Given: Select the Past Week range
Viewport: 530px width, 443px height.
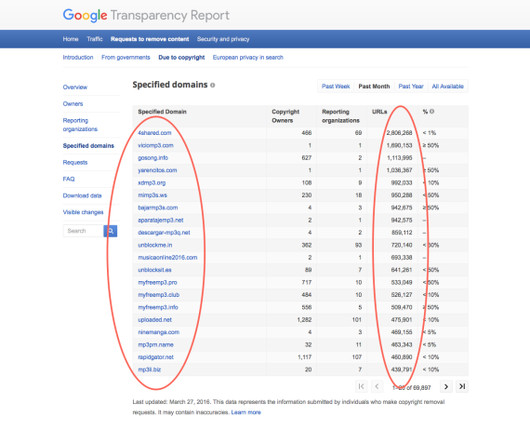Looking at the screenshot, I should pos(336,86).
